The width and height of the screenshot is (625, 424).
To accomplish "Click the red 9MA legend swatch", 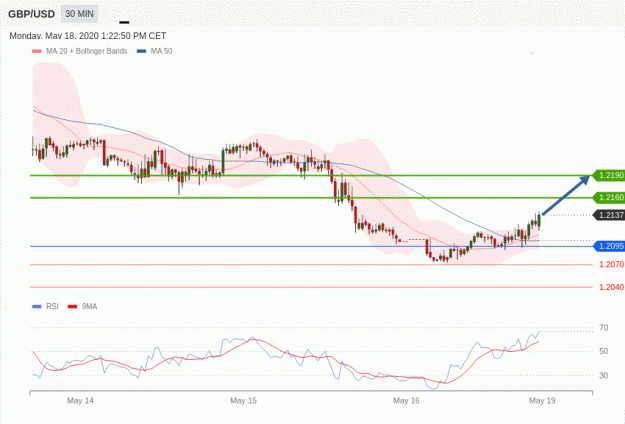I will click(73, 306).
